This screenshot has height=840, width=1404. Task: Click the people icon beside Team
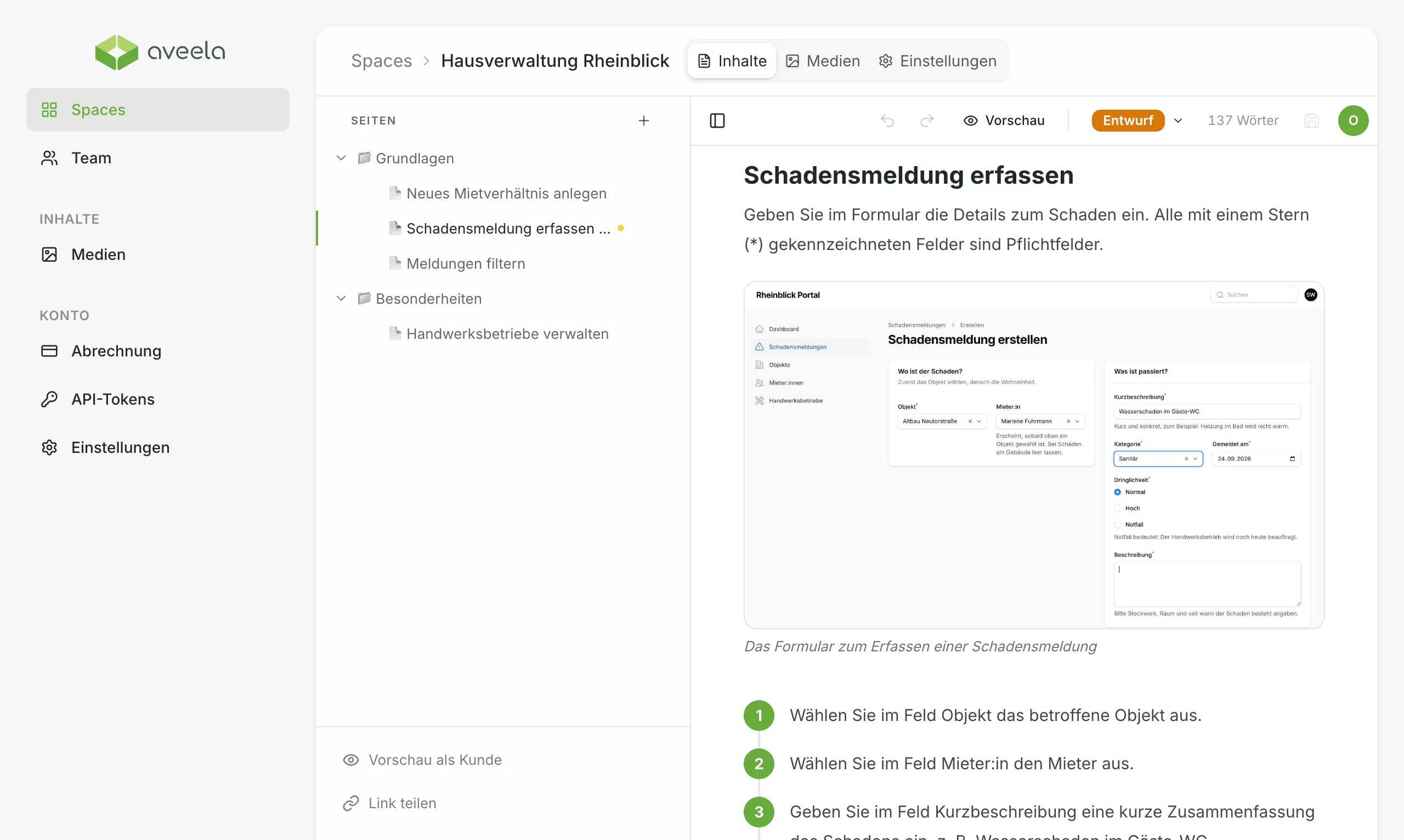[49, 158]
